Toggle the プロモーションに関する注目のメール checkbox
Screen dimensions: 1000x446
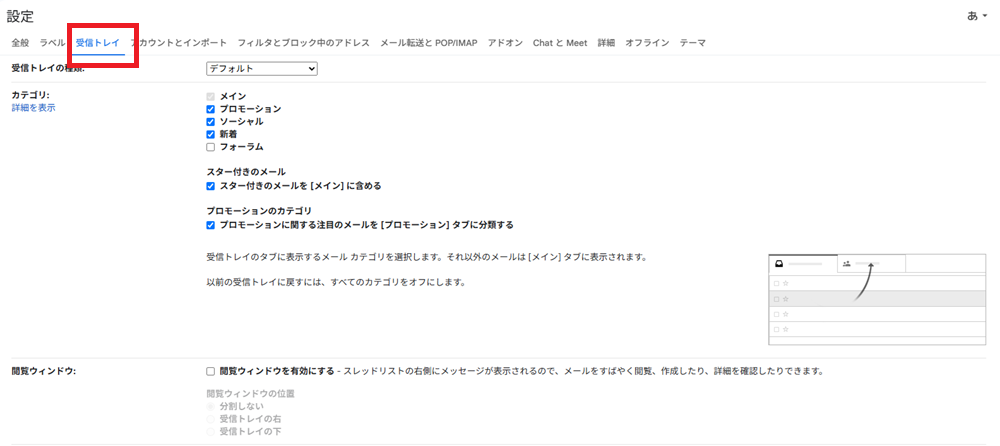coord(211,225)
